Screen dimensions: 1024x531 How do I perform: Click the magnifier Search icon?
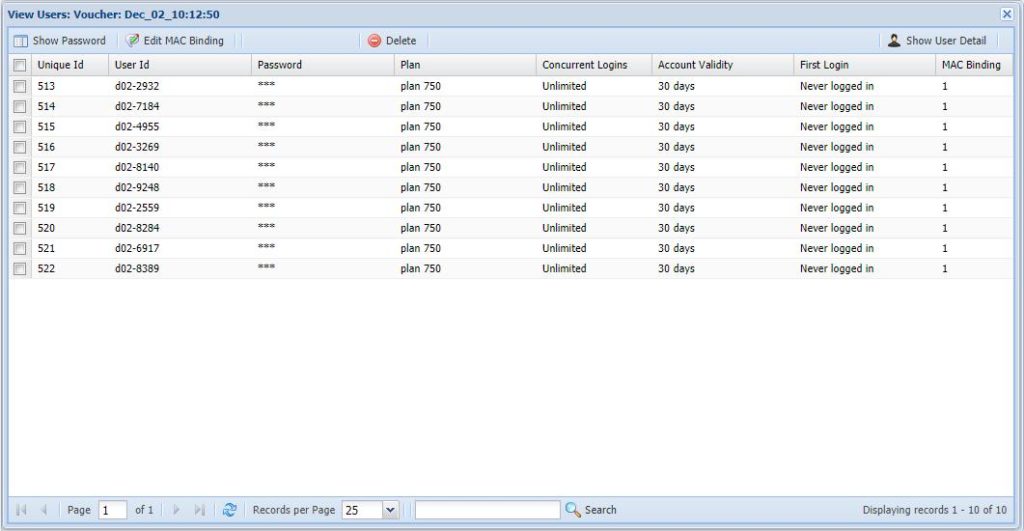click(573, 510)
